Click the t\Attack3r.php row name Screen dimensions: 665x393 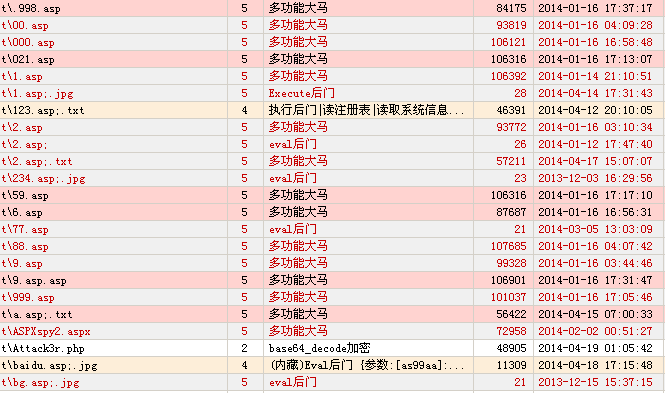point(43,348)
